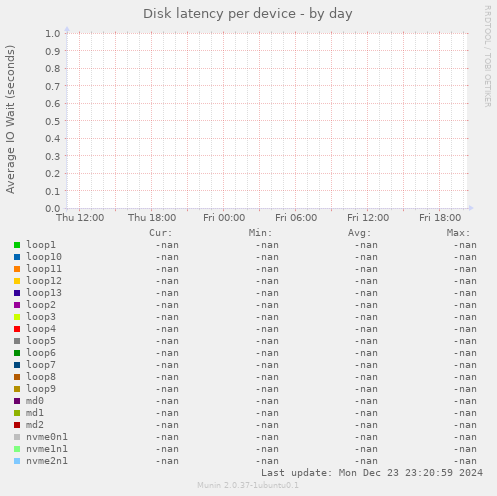Click the Fri 18:00 x-axis label
Viewport: 497px width, 496px height.
tap(440, 218)
